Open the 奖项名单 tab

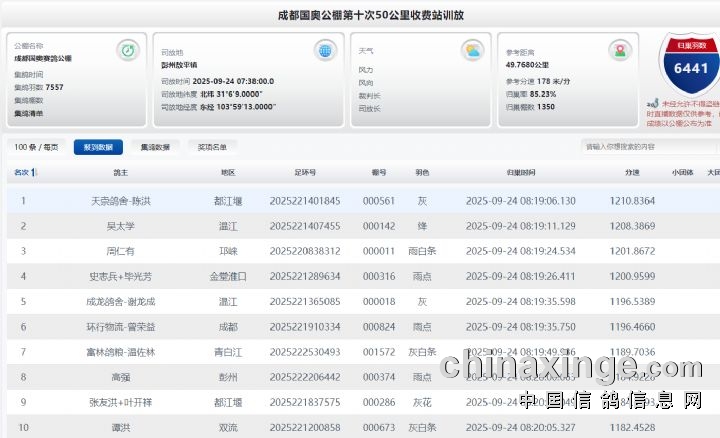pos(212,147)
